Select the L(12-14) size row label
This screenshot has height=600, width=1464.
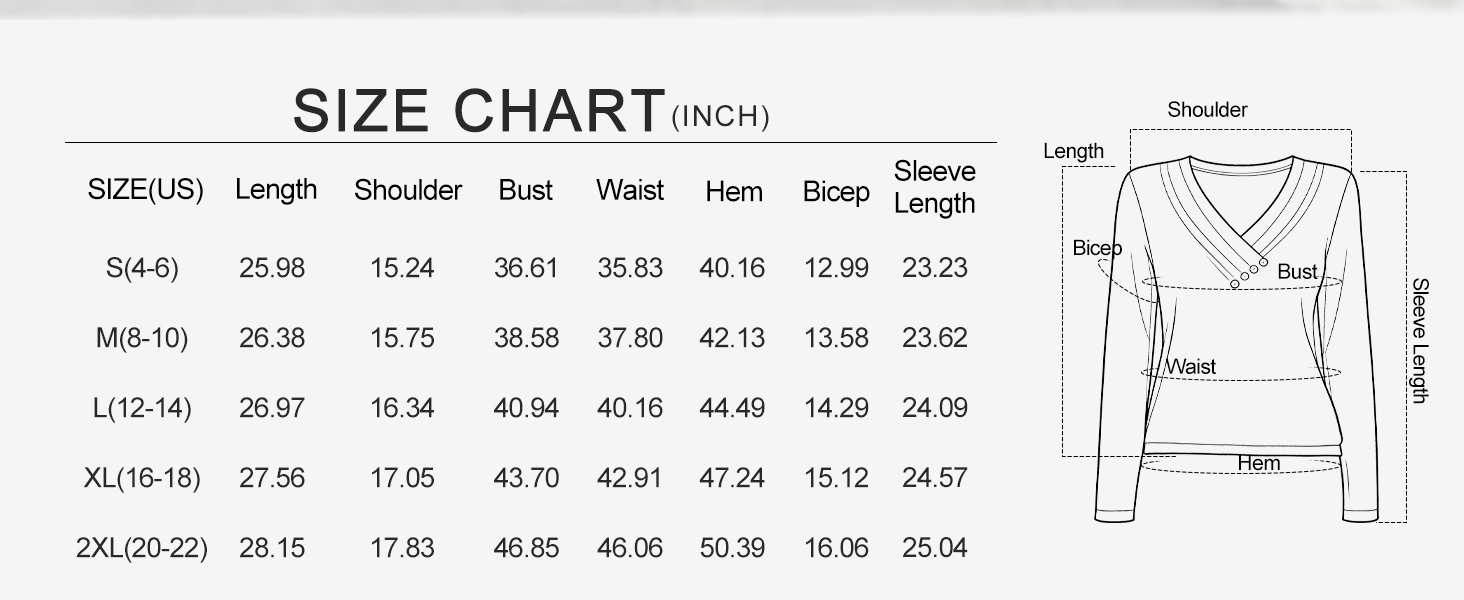pyautogui.click(x=142, y=408)
